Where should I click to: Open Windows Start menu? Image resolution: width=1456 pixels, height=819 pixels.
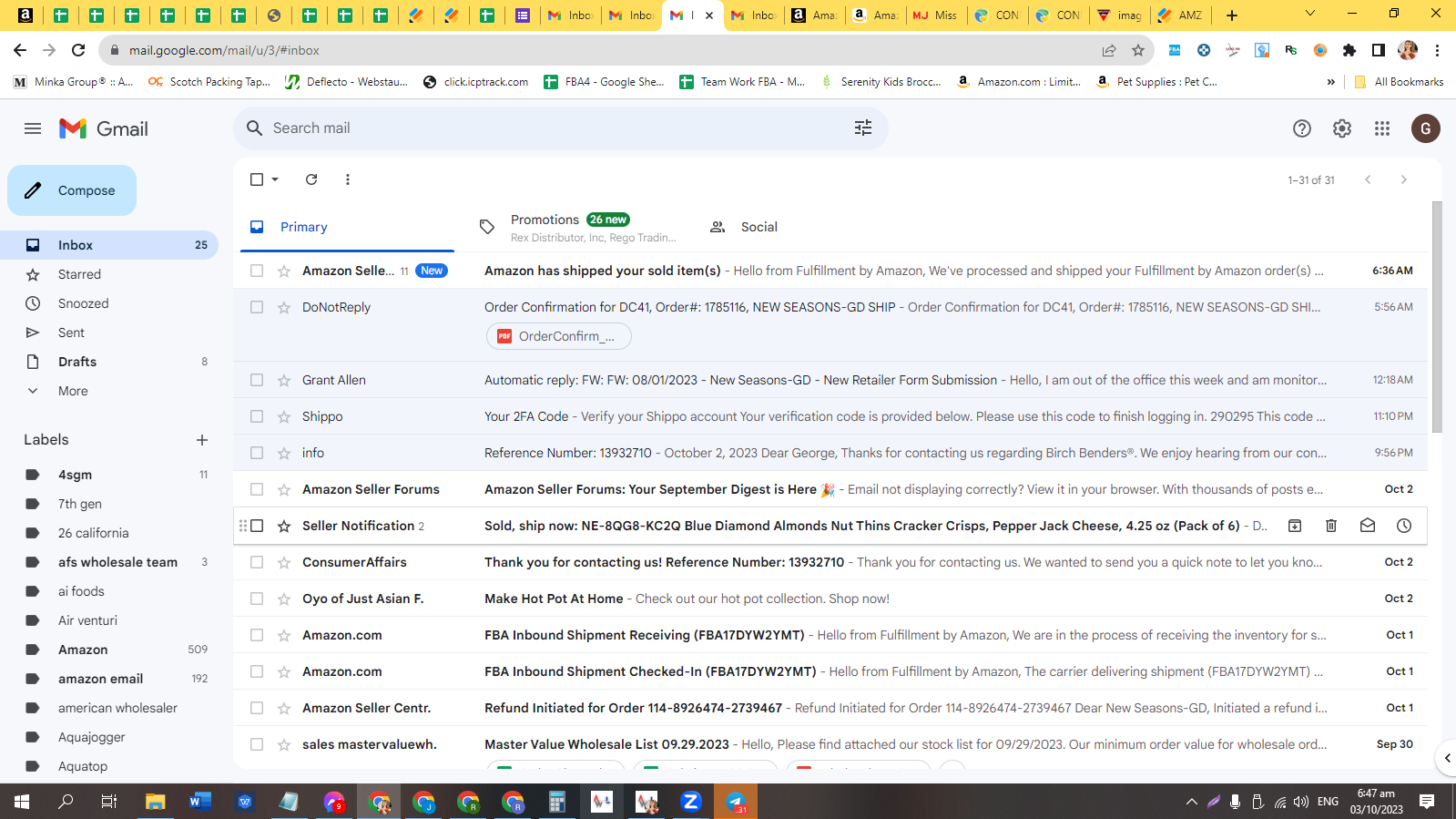[x=22, y=802]
